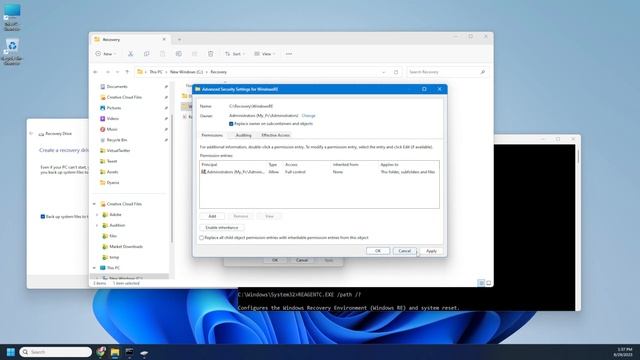The width and height of the screenshot is (640, 360).
Task: Open the Market Downloads folder in the tree
Action: click(126, 247)
